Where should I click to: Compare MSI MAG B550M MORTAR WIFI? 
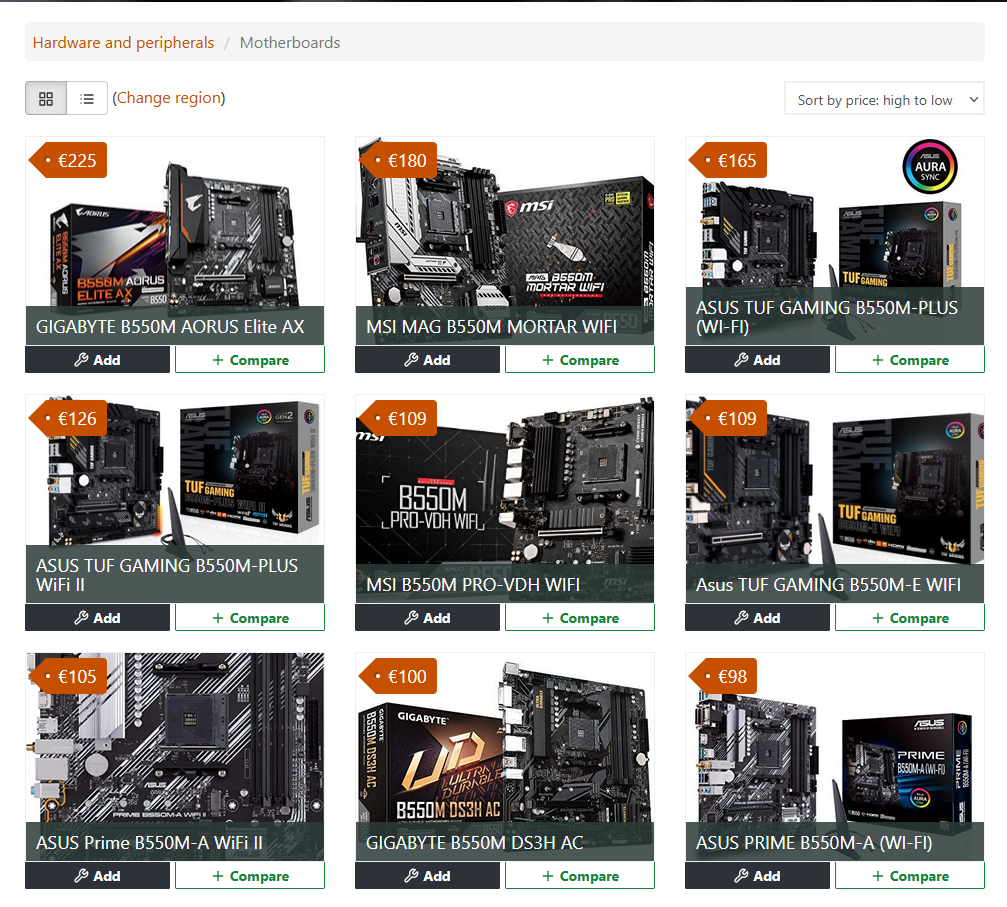click(580, 360)
